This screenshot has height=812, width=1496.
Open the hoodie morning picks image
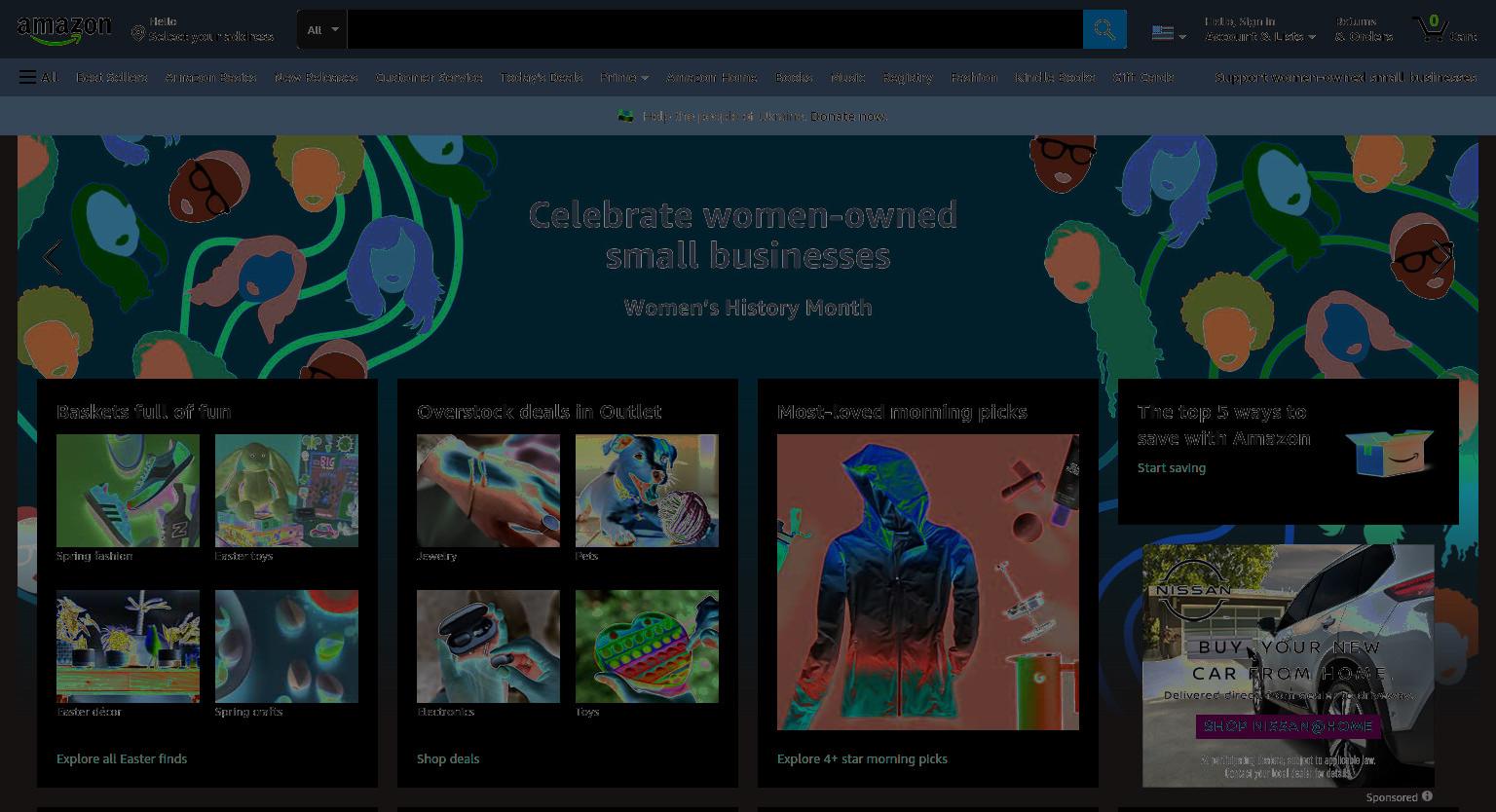coord(928,582)
